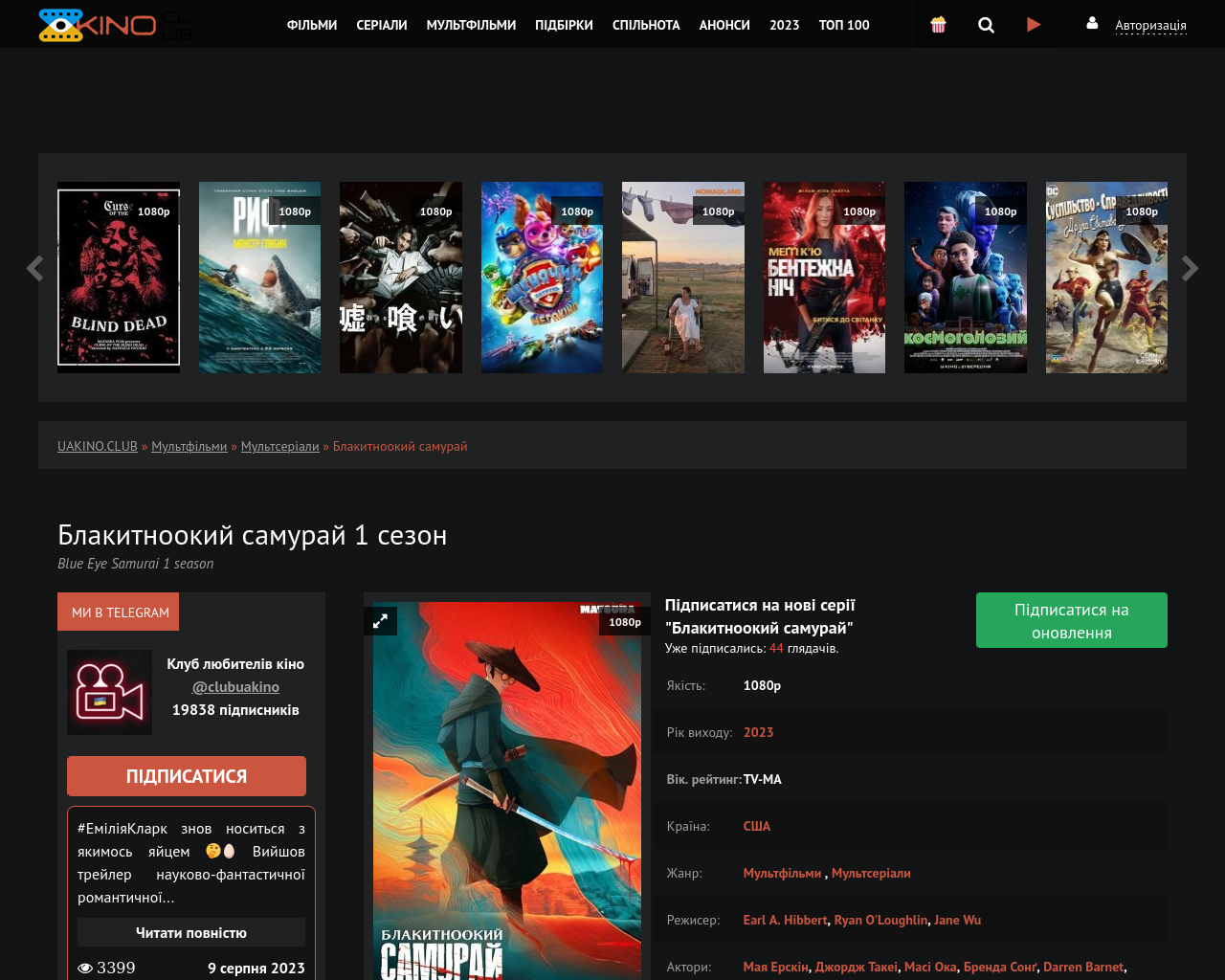Click the 2023 release year link
This screenshot has height=980, width=1225.
[x=758, y=732]
